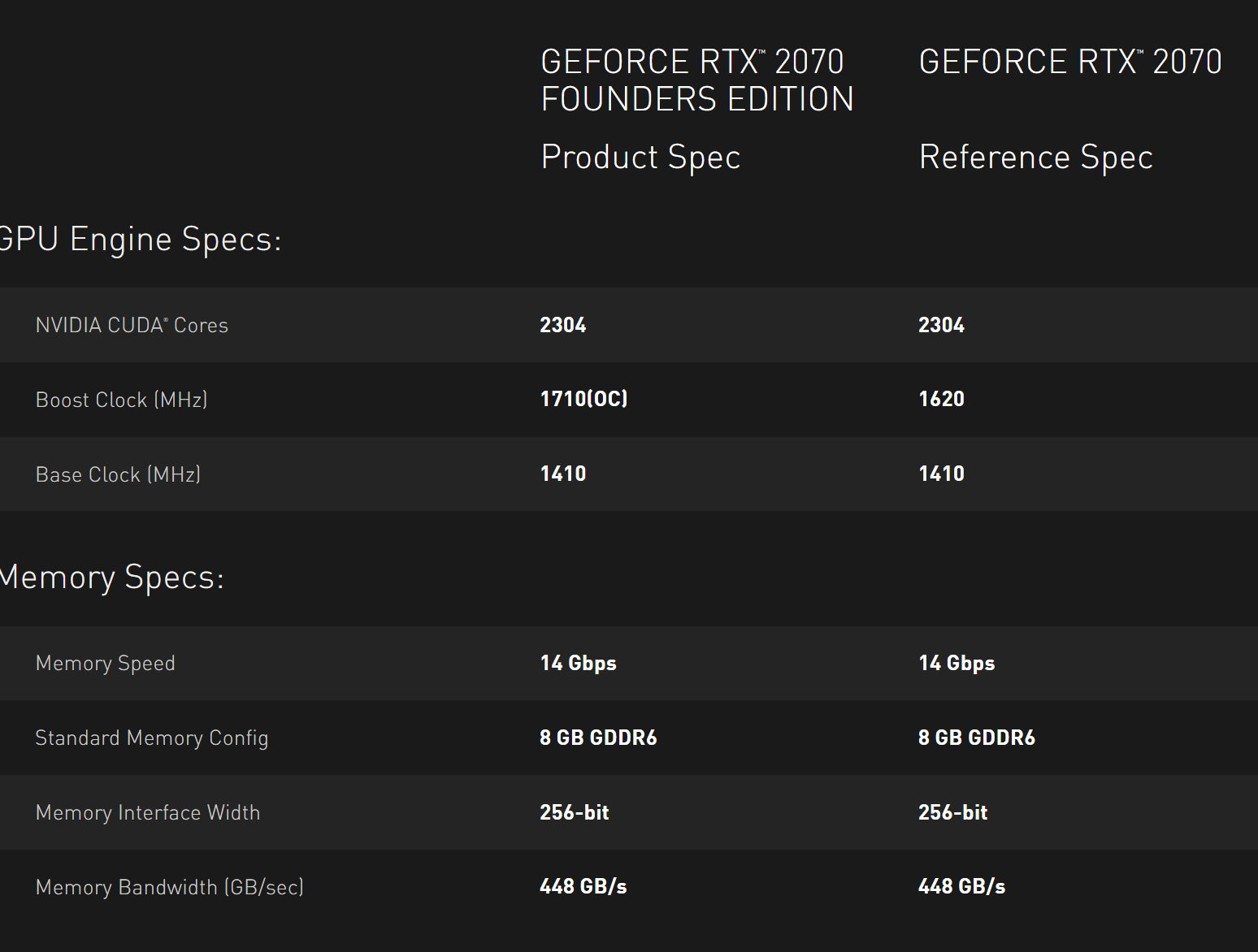Image resolution: width=1258 pixels, height=952 pixels.
Task: Click the Product Spec column heading
Action: pyautogui.click(x=640, y=157)
